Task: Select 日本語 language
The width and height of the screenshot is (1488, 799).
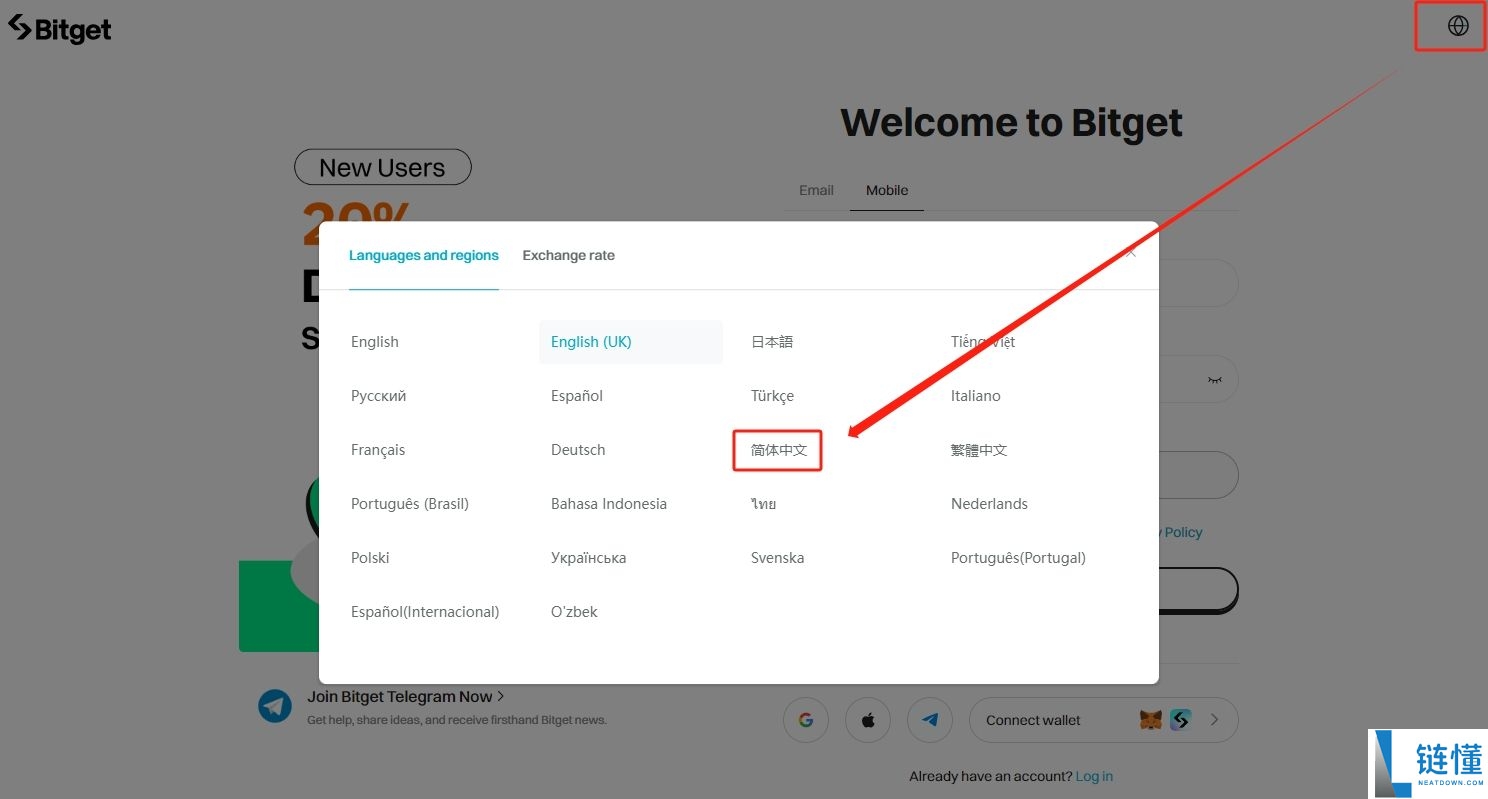Action: [x=772, y=342]
